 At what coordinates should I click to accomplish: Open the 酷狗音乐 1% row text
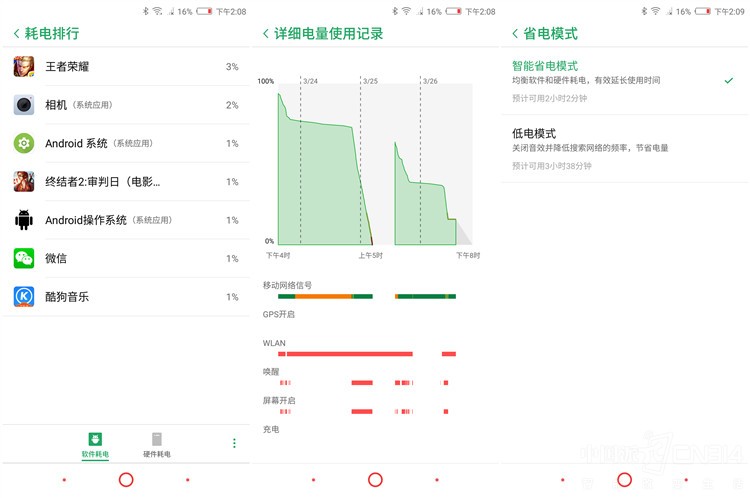click(67, 297)
